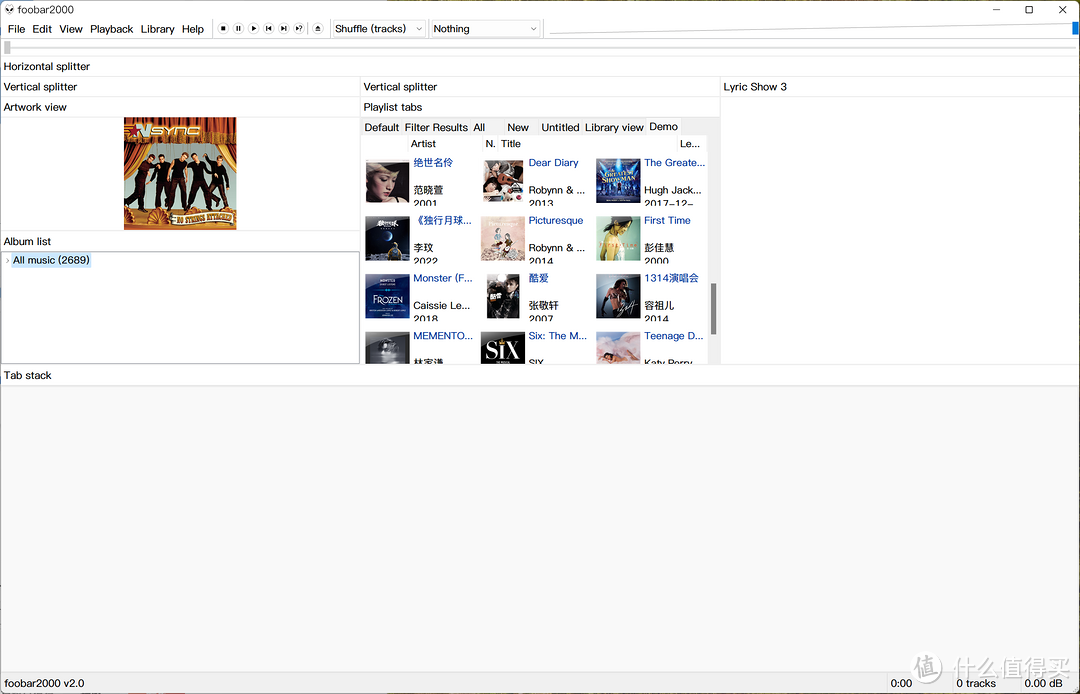Screen dimensions: 1080x694
Task: Click the Six: The Musical album cover
Action: pos(503,348)
